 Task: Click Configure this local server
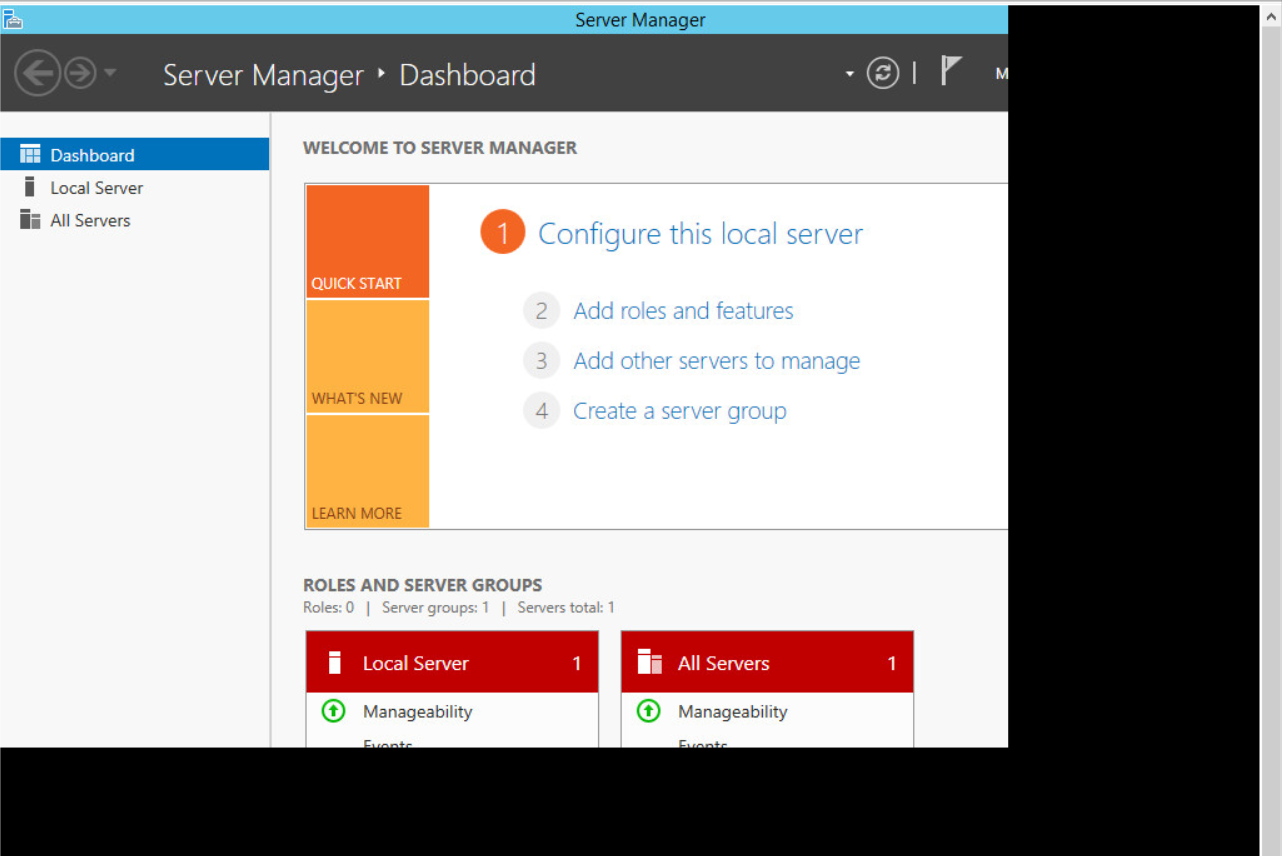(x=700, y=233)
